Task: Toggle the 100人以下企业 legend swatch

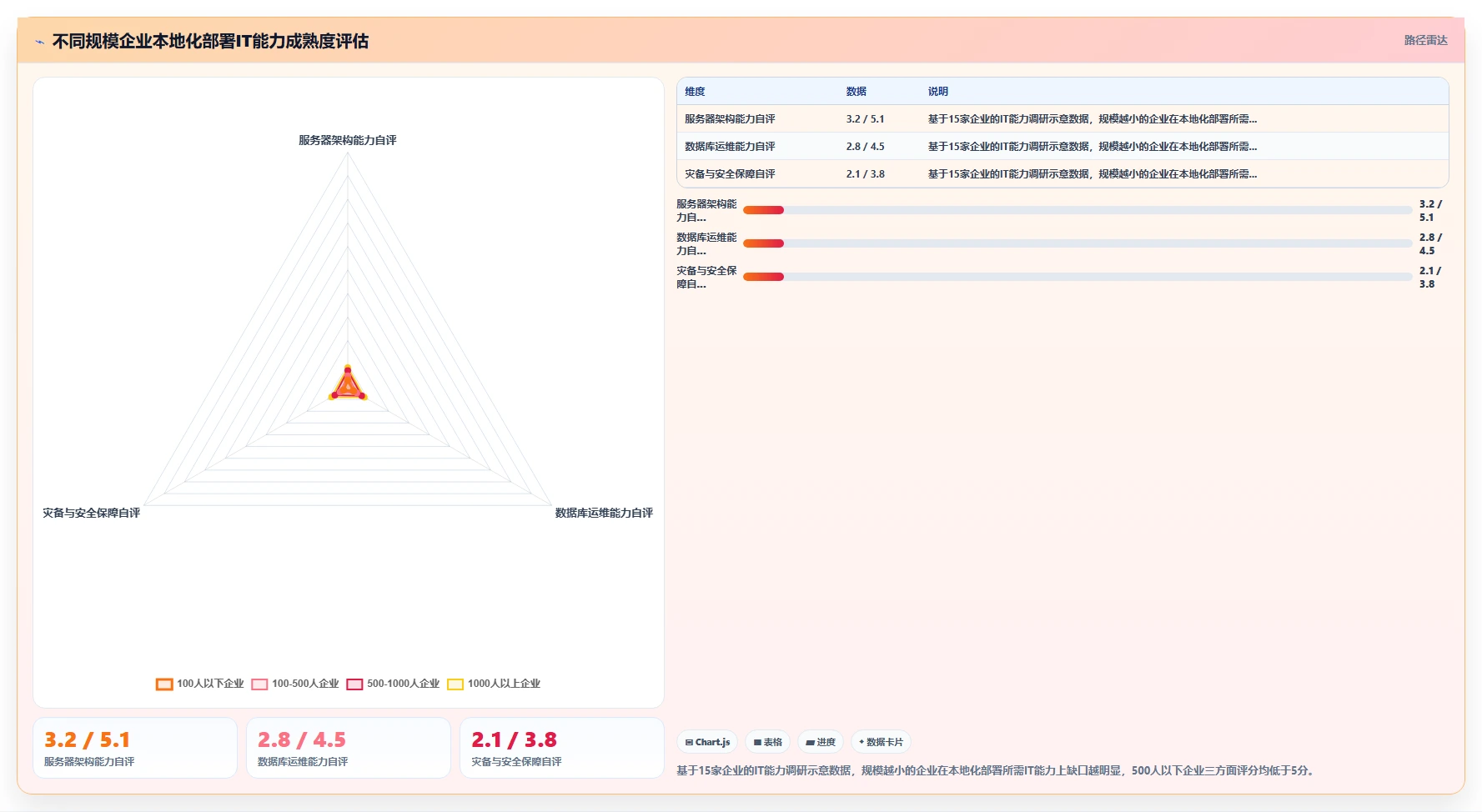Action: pyautogui.click(x=164, y=684)
